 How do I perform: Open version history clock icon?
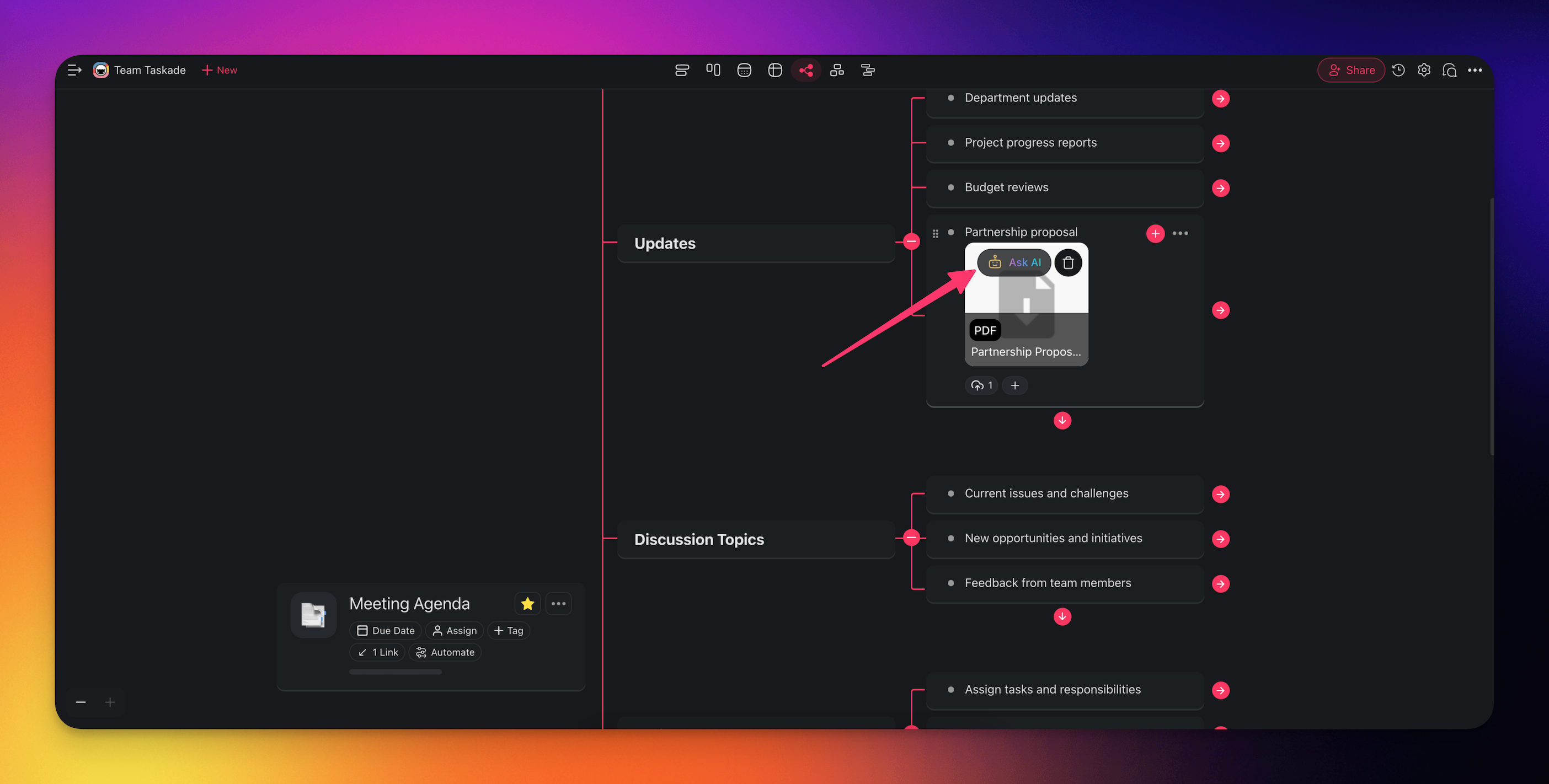click(1398, 70)
